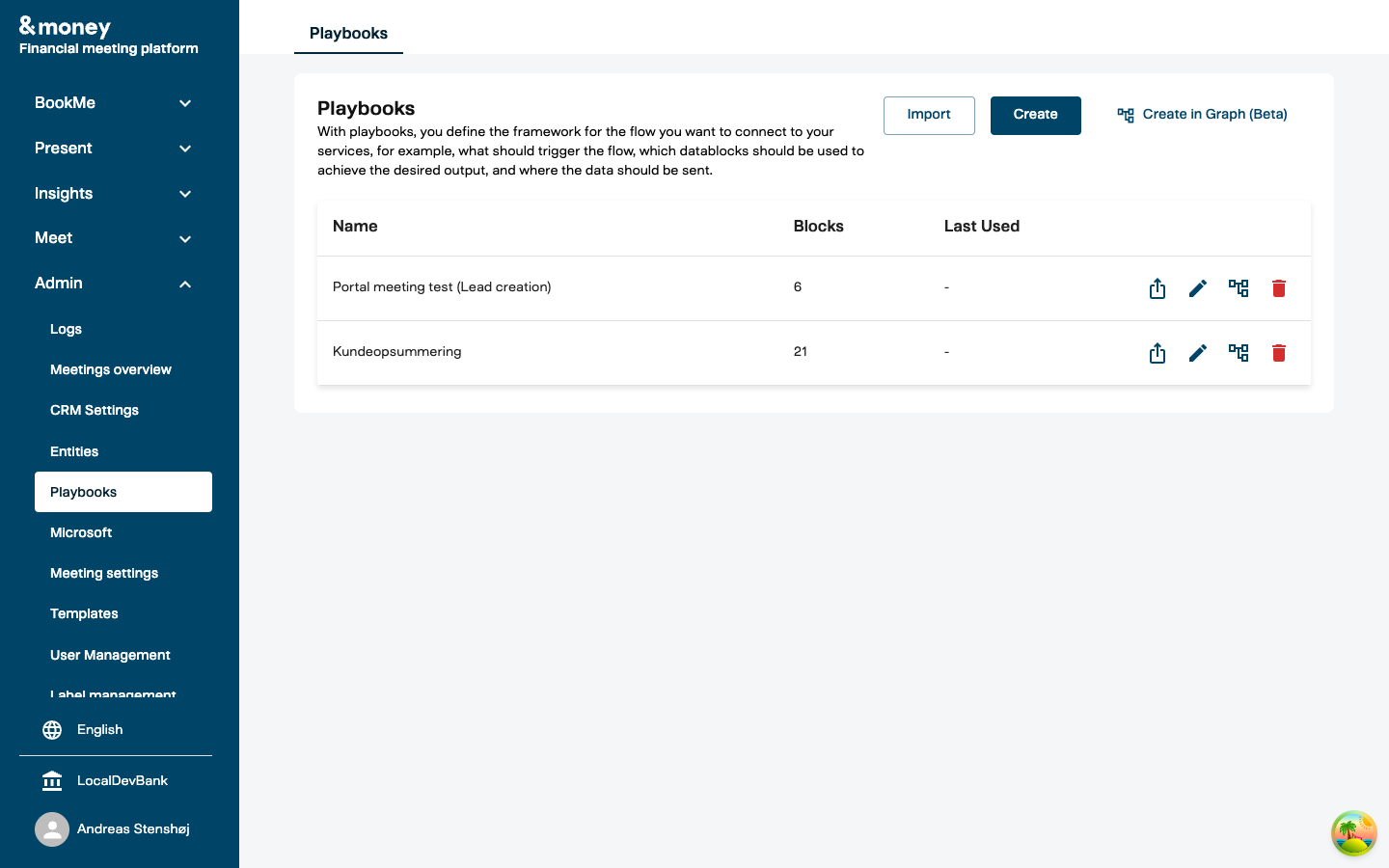Open Create in Graph (Beta) link
Image resolution: width=1389 pixels, height=868 pixels.
coord(1202,115)
